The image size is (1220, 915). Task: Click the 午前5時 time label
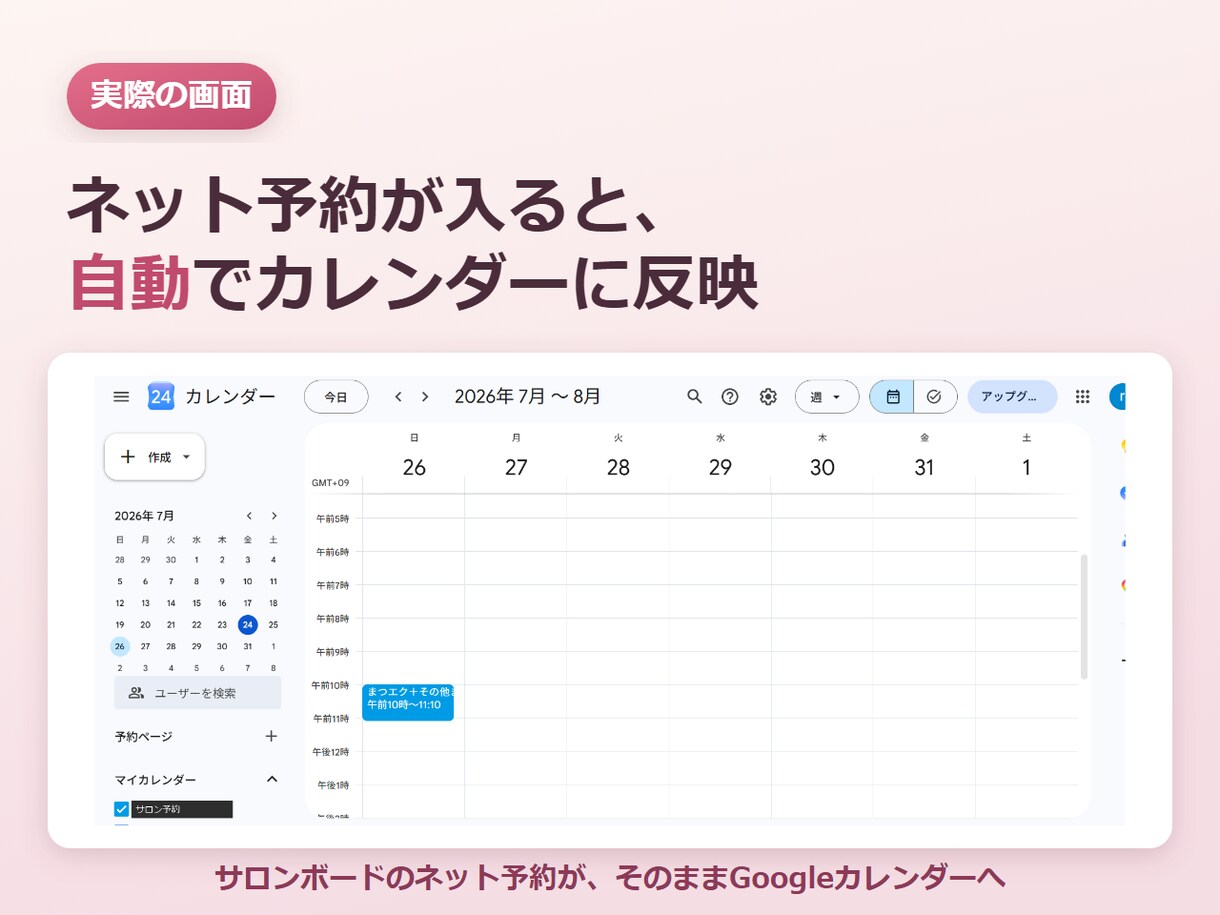click(333, 518)
